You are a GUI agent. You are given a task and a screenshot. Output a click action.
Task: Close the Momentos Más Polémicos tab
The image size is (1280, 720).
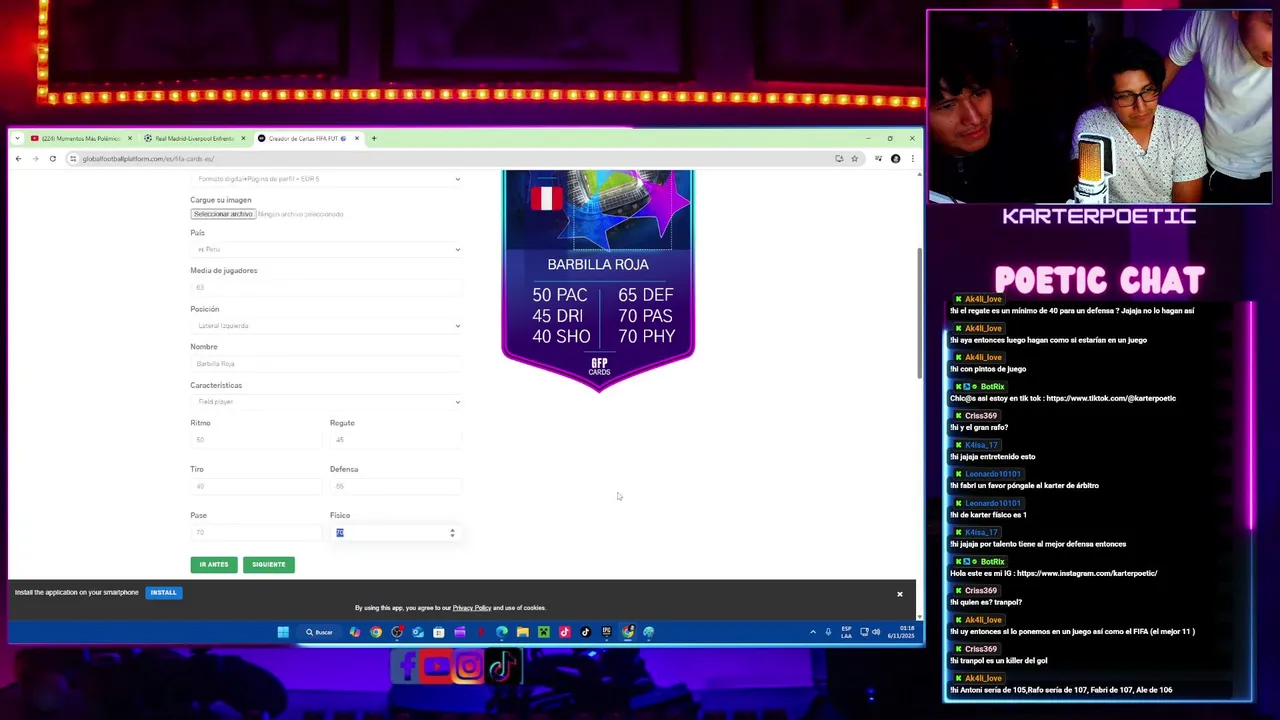(x=129, y=138)
